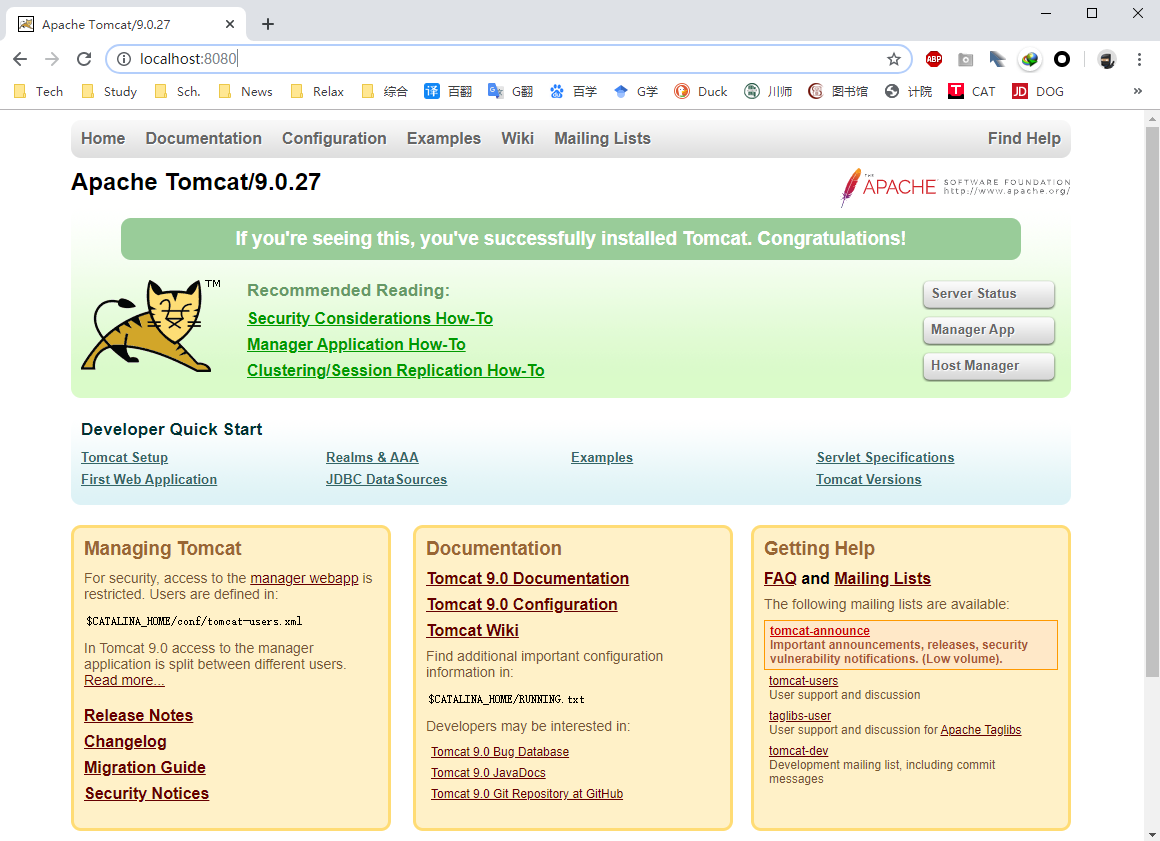Image resolution: width=1160 pixels, height=841 pixels.
Task: View site information icon in address bar
Action: click(124, 59)
